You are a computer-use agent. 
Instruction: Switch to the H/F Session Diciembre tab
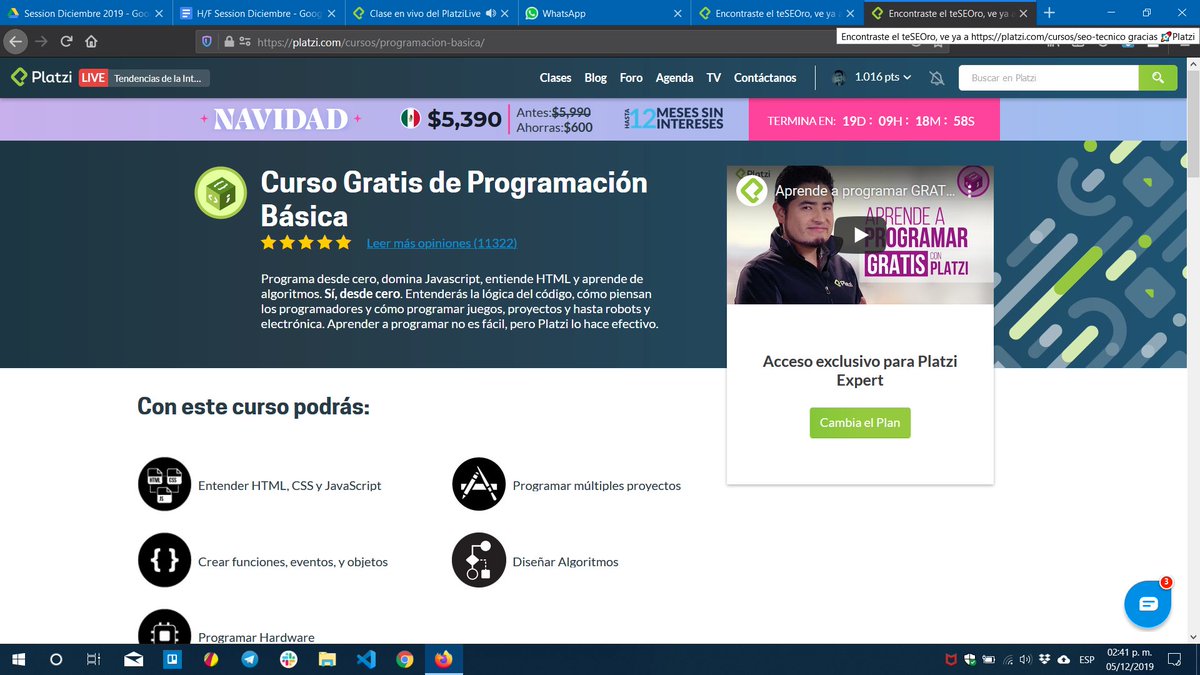pyautogui.click(x=257, y=13)
